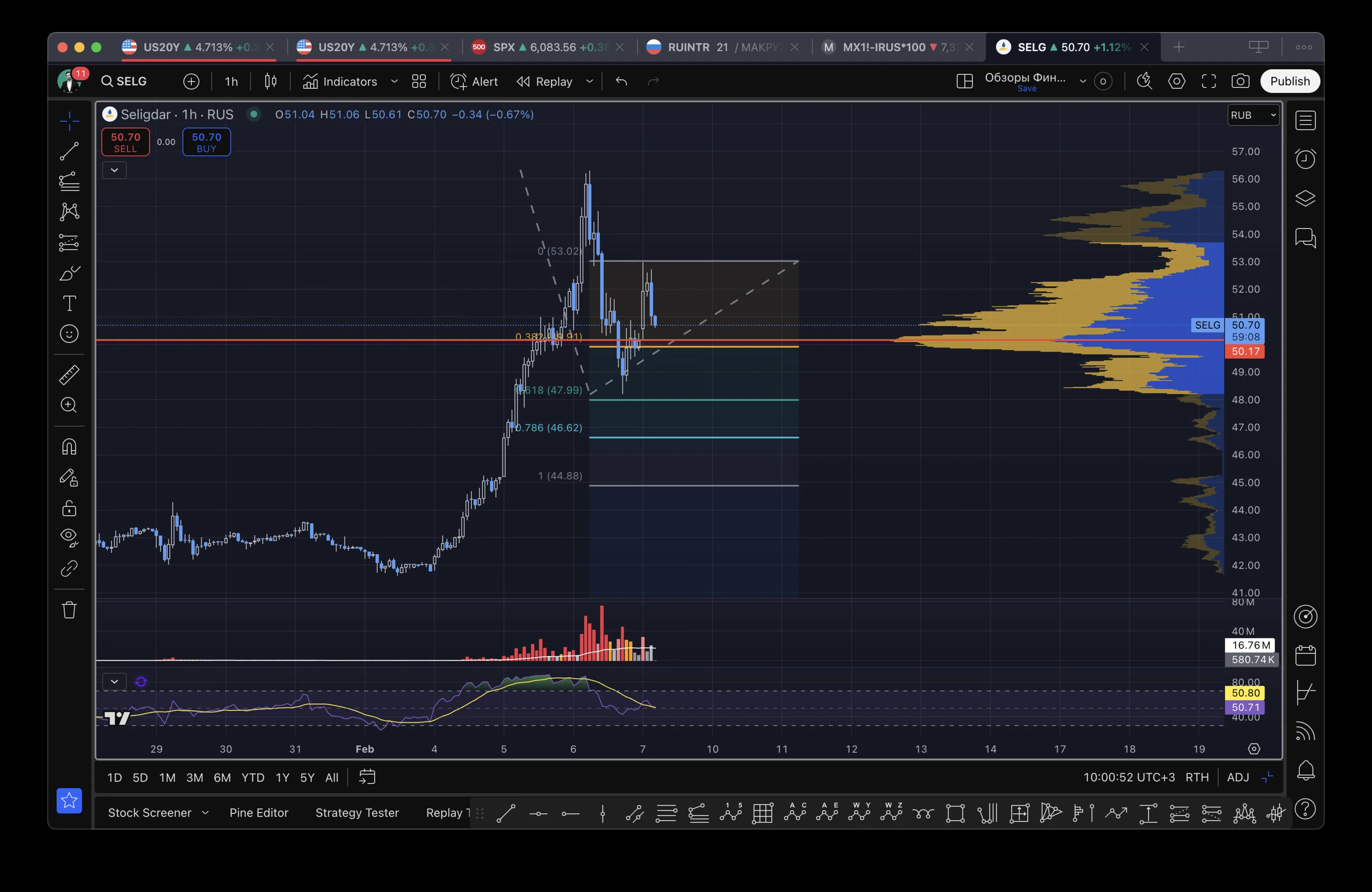Toggle hide all drawings eye icon
The image size is (1372, 892).
pyautogui.click(x=69, y=538)
